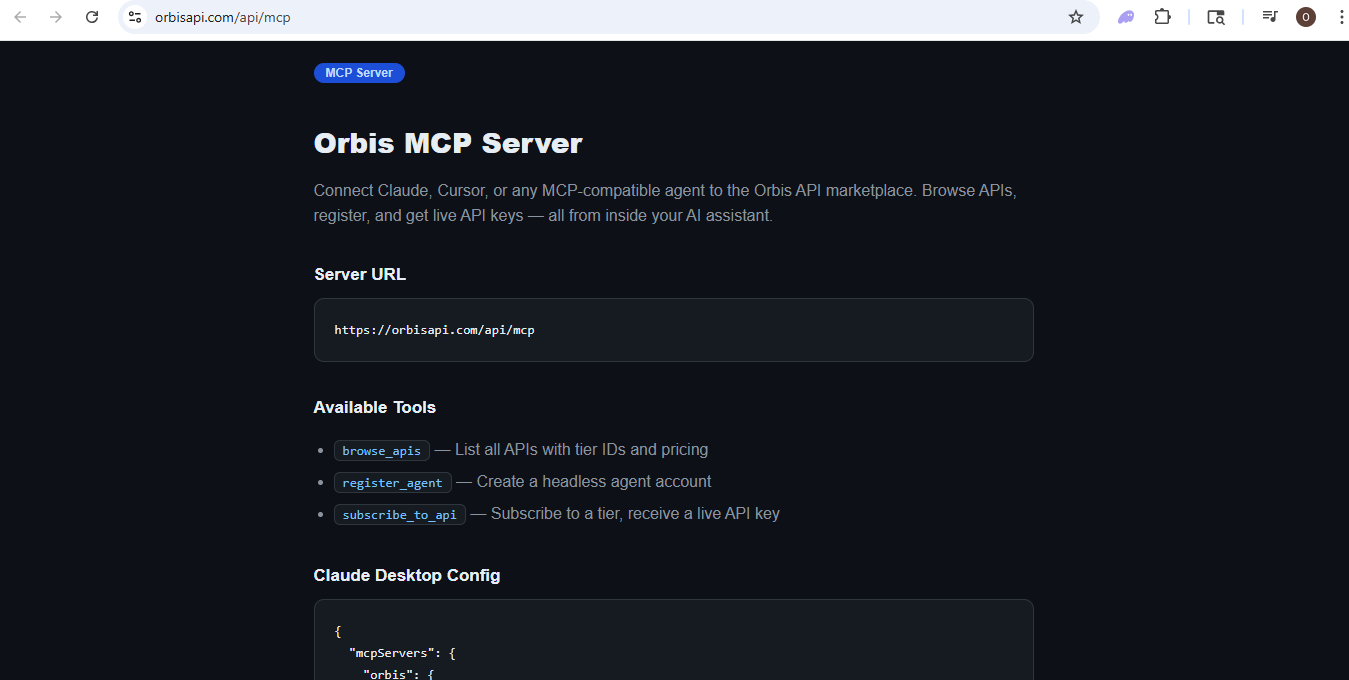Open the three-dot browser menu
This screenshot has width=1349, height=680.
pos(1341,16)
